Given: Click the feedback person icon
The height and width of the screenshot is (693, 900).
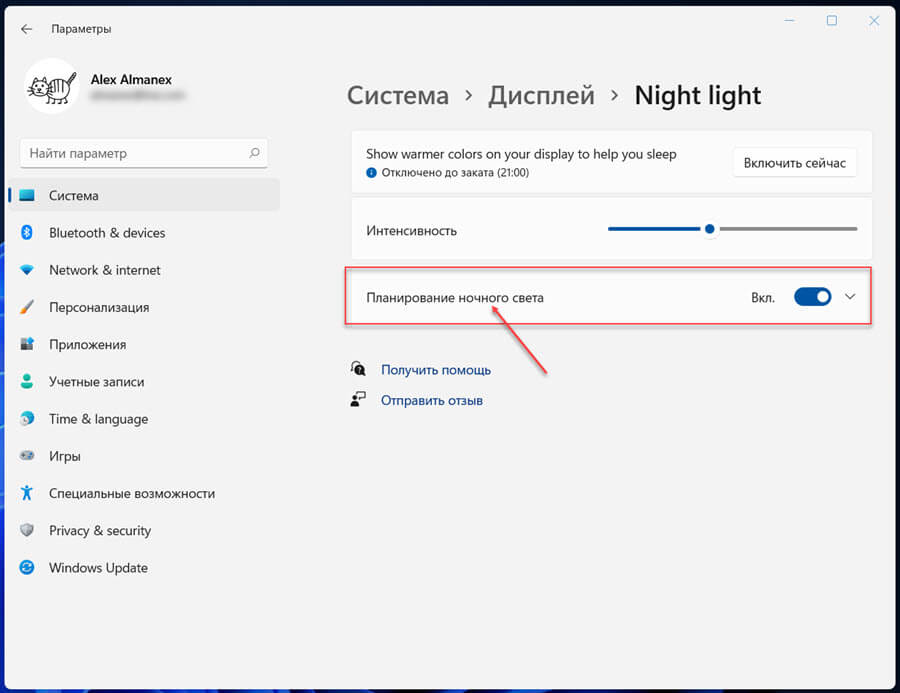Looking at the screenshot, I should point(358,400).
